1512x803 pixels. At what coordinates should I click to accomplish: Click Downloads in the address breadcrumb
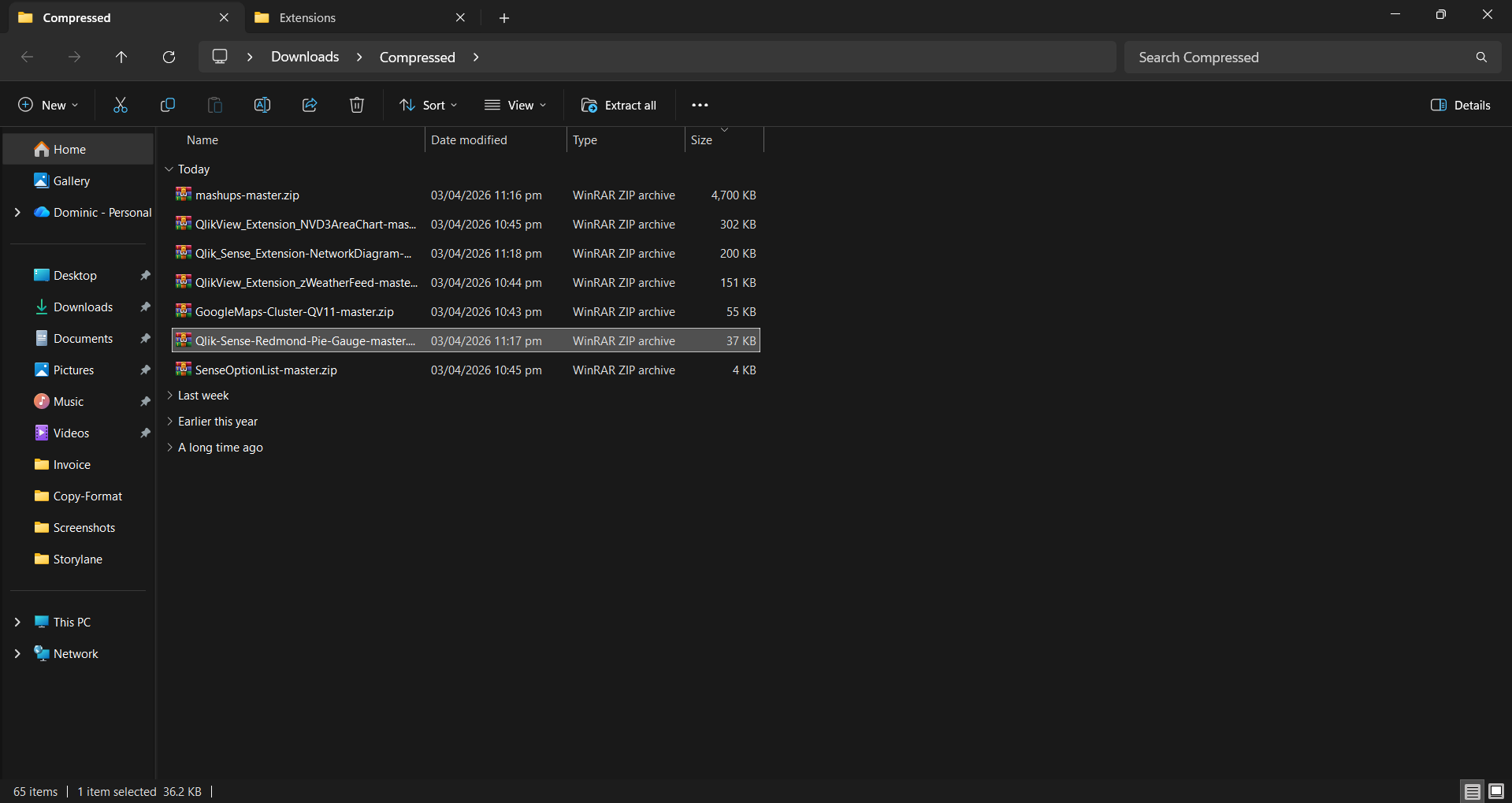pos(305,57)
